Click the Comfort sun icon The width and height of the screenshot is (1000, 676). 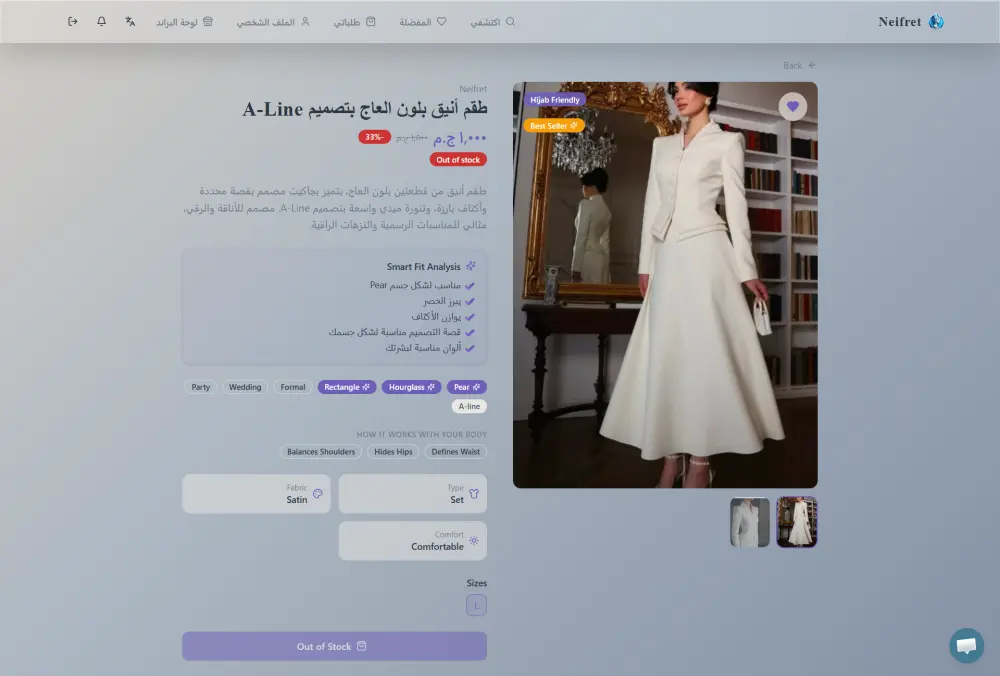tap(474, 541)
